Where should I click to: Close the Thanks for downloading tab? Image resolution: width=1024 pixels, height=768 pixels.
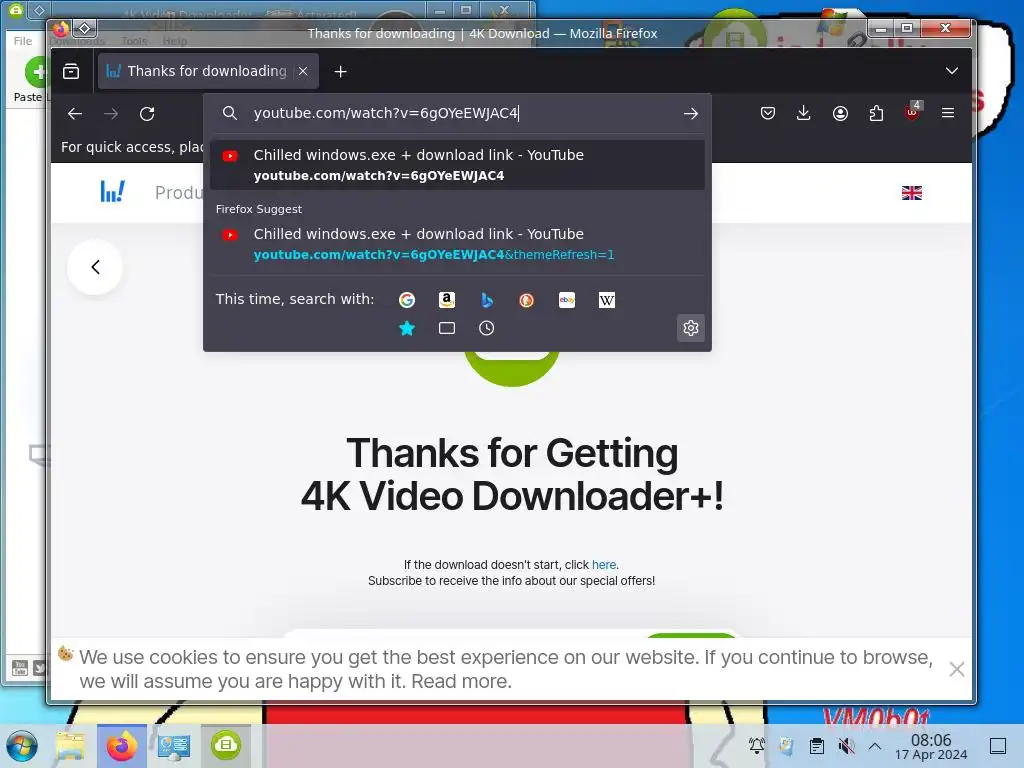pyautogui.click(x=303, y=71)
